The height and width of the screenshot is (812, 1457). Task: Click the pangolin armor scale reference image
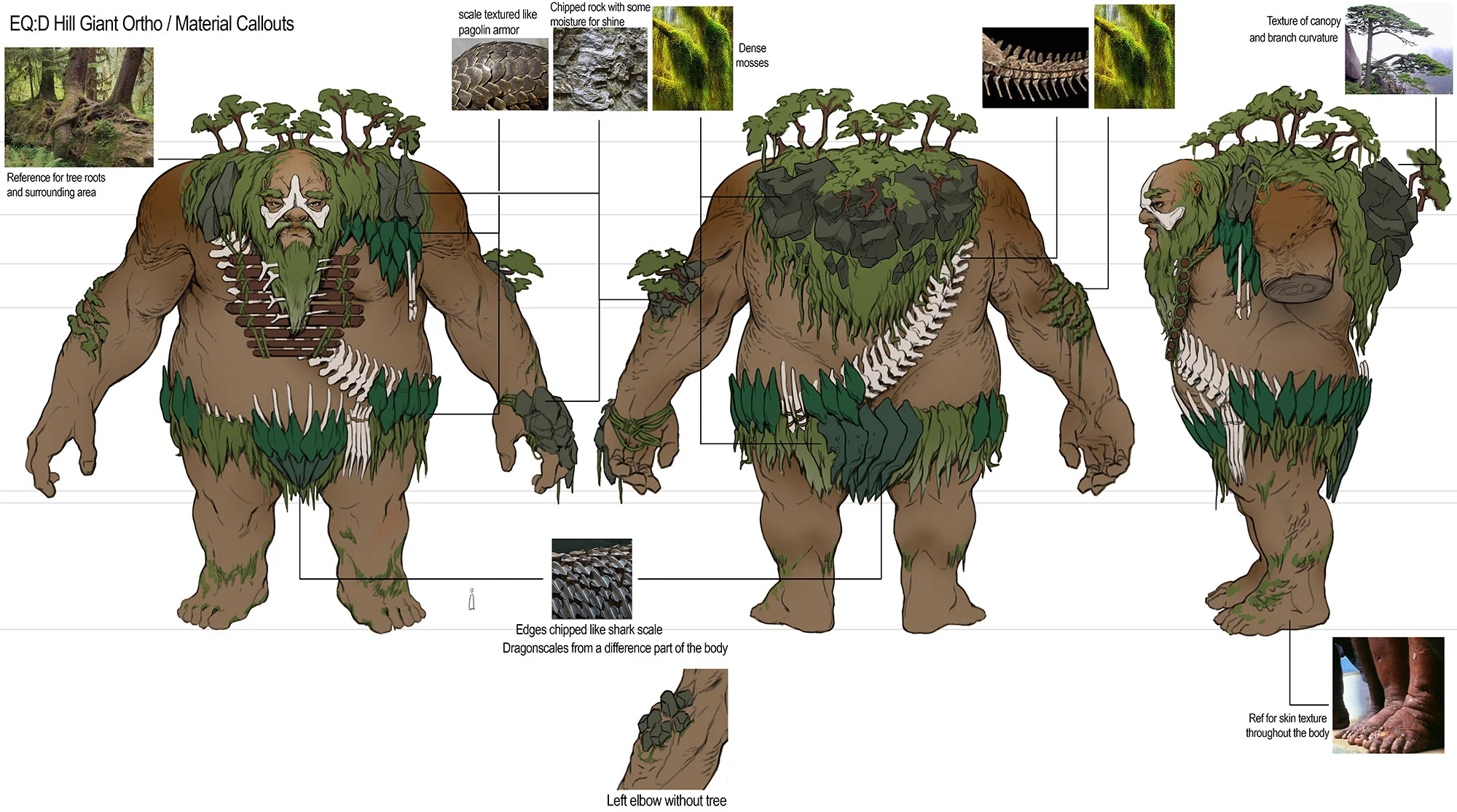point(500,74)
